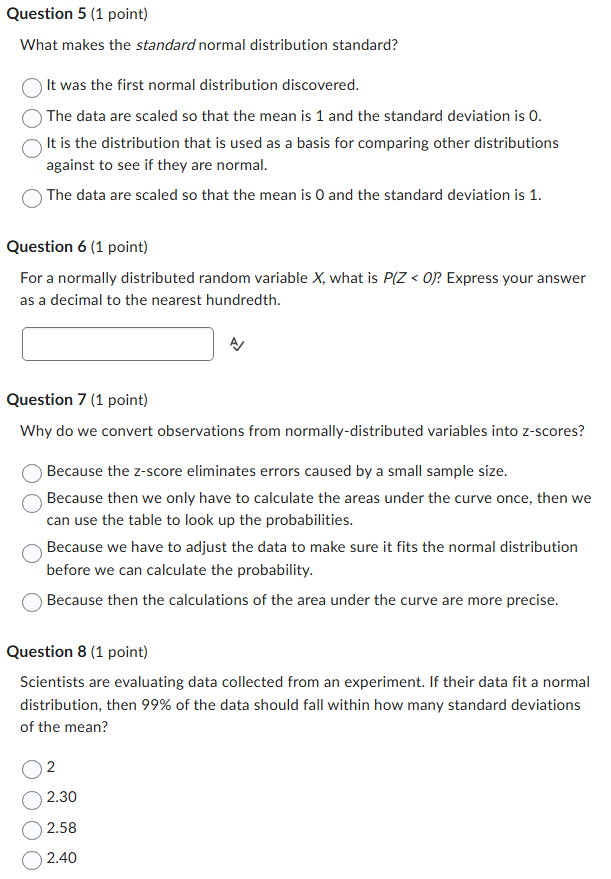
Task: Select the adjust-data-to-fit-distribution answer
Action: click(x=31, y=553)
